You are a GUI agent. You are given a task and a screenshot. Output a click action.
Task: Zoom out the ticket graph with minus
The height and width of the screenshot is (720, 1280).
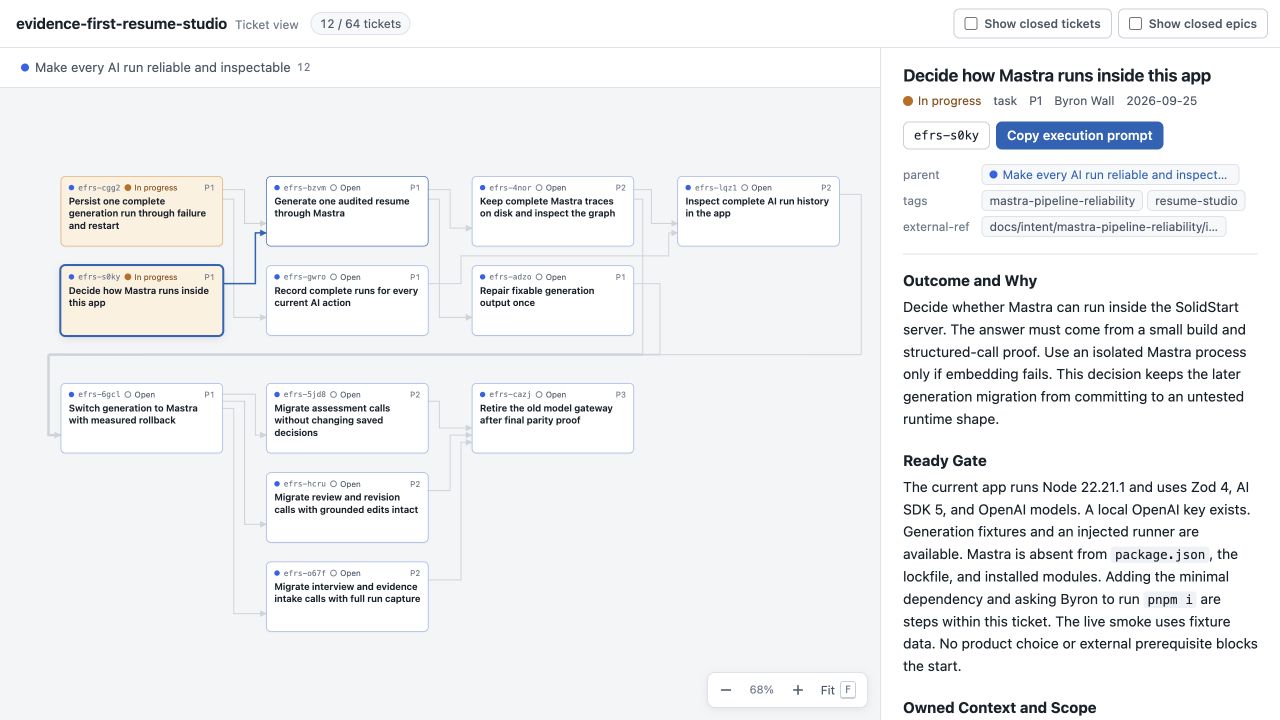pos(726,690)
